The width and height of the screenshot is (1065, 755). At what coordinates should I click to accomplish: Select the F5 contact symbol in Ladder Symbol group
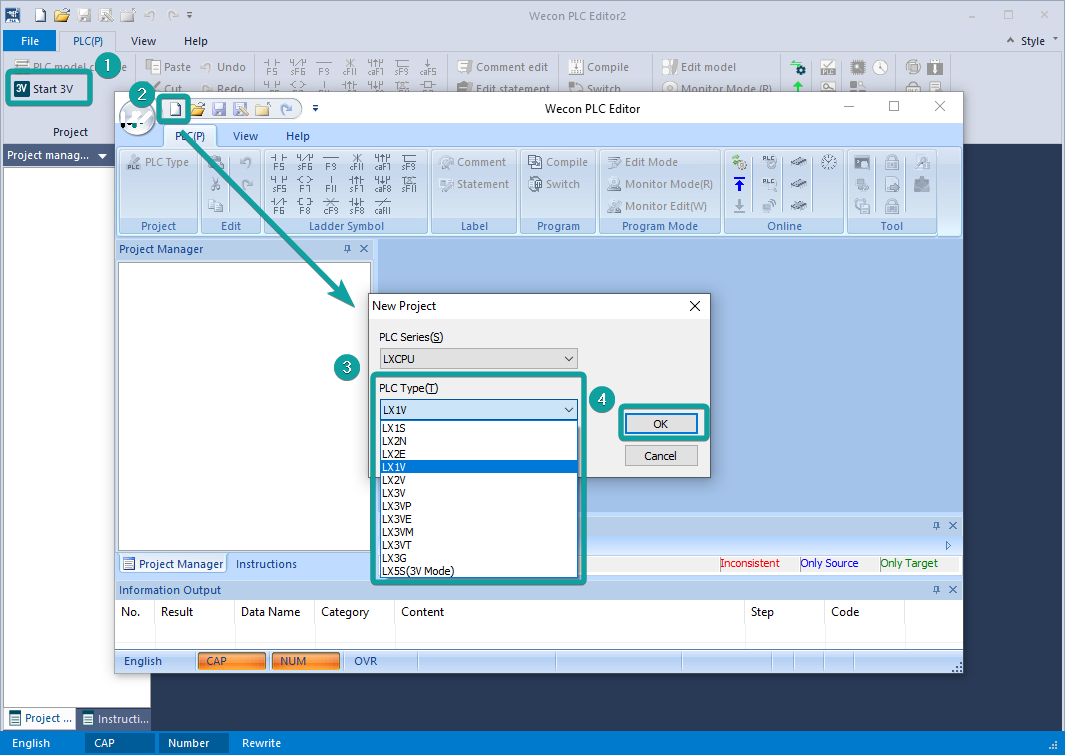click(x=279, y=162)
